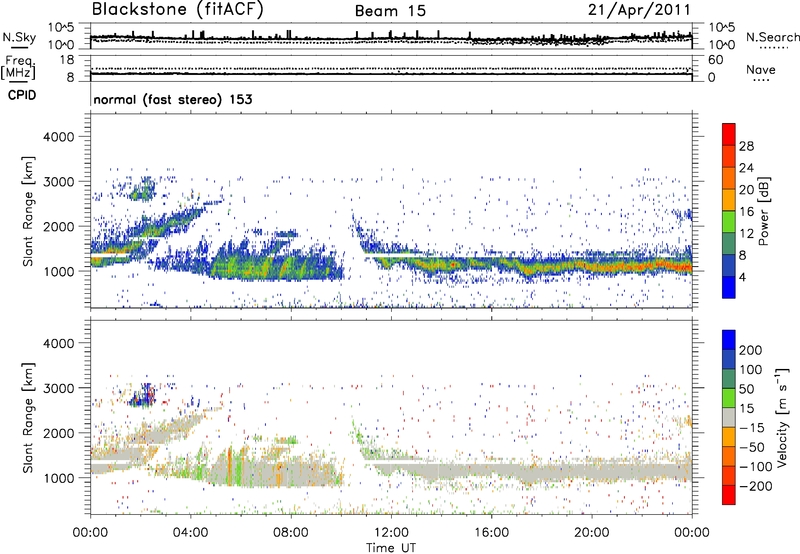This screenshot has height=554, width=800.
Task: Click the "Nave" legend label
Action: (760, 70)
